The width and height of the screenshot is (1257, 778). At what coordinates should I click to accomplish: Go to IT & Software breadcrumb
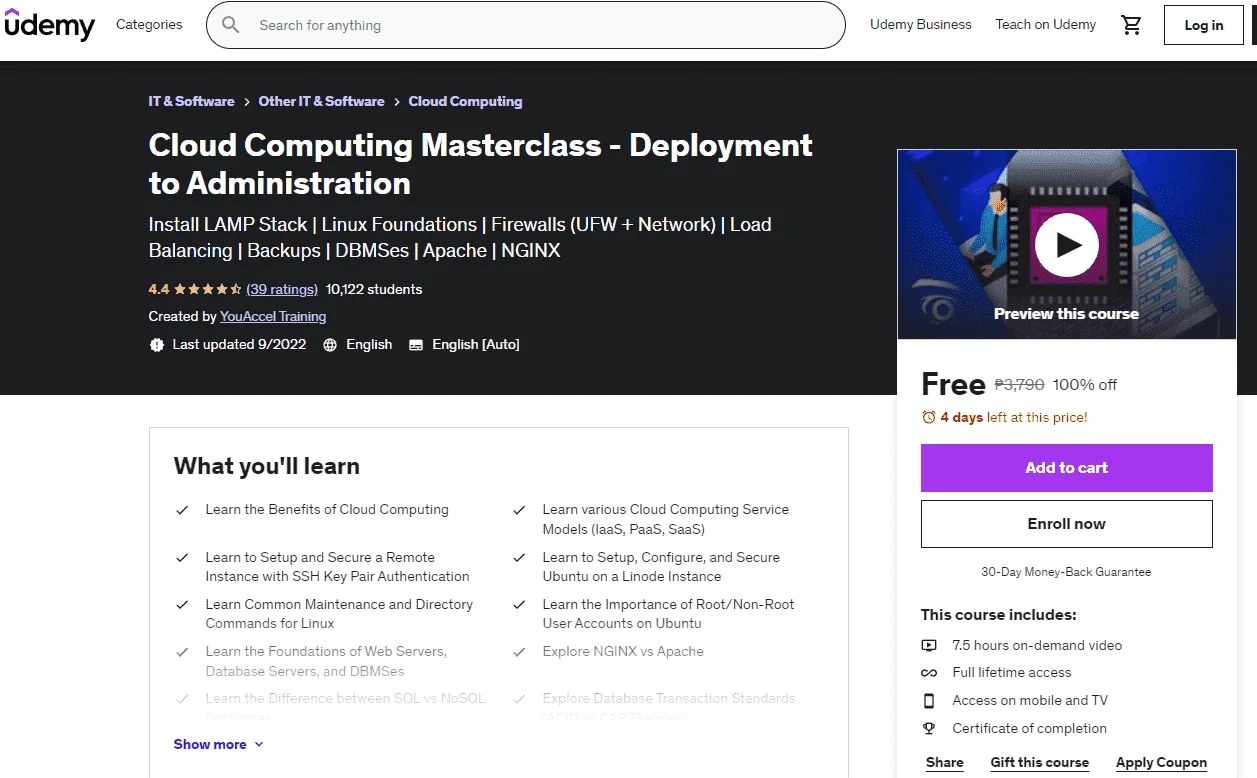click(x=192, y=101)
